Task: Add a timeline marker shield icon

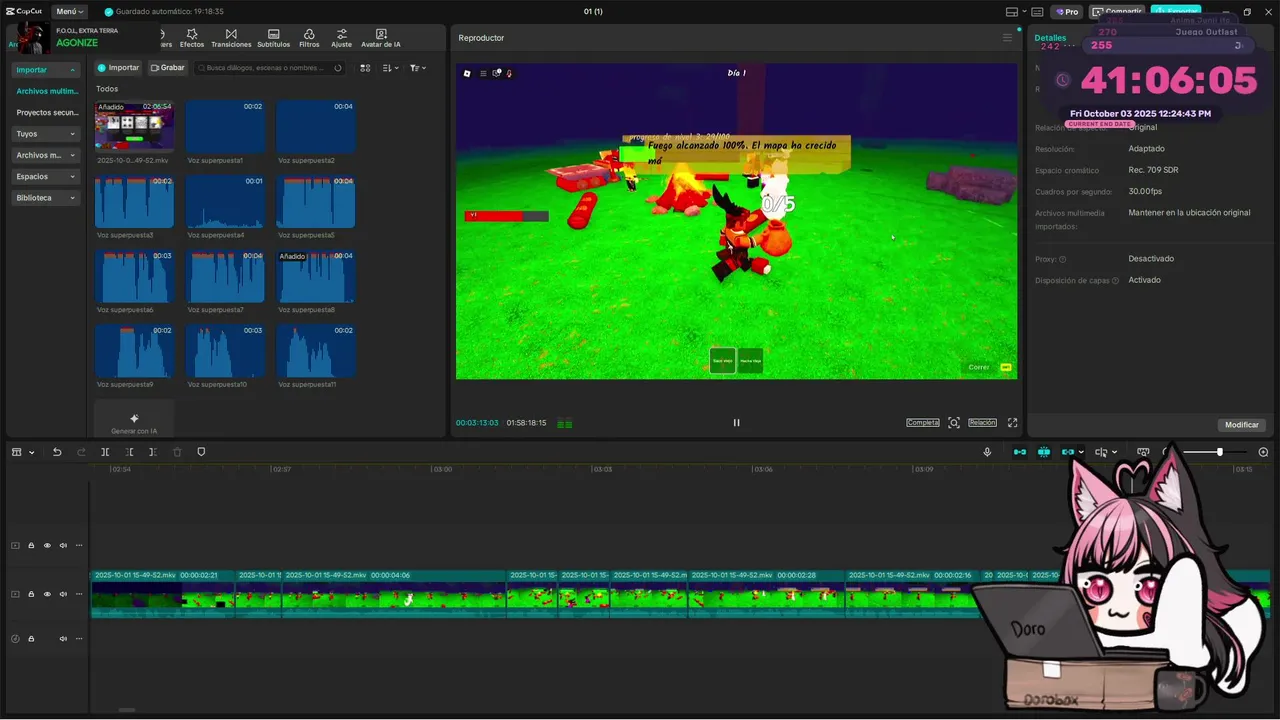Action: click(x=201, y=452)
